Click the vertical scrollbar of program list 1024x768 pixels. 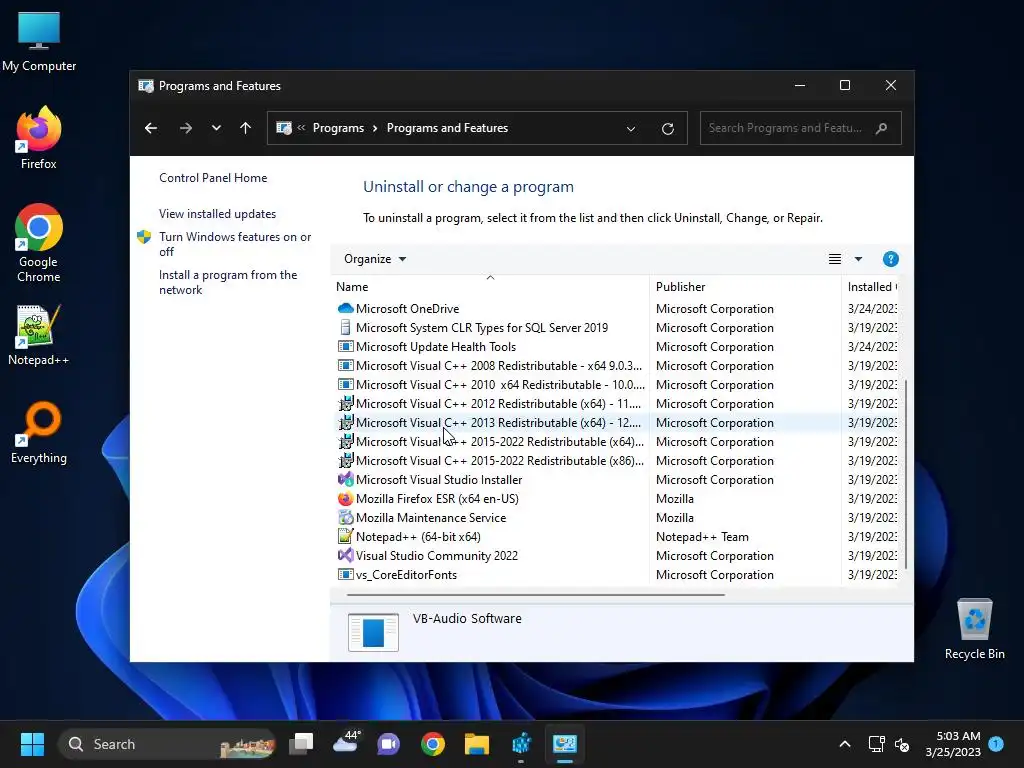tap(906, 473)
